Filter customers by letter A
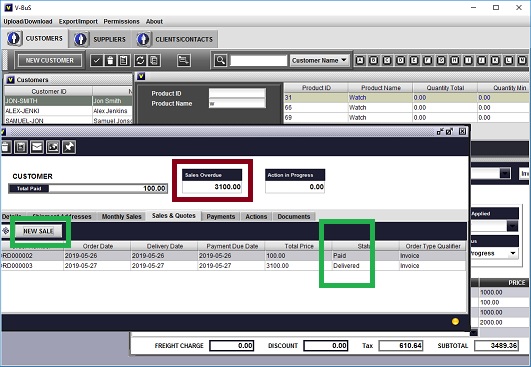The height and width of the screenshot is (367, 531). [x=360, y=60]
